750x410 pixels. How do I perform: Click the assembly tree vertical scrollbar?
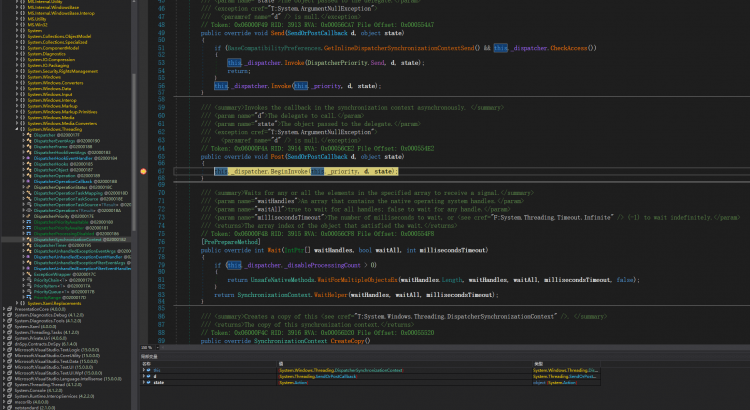tap(132, 150)
